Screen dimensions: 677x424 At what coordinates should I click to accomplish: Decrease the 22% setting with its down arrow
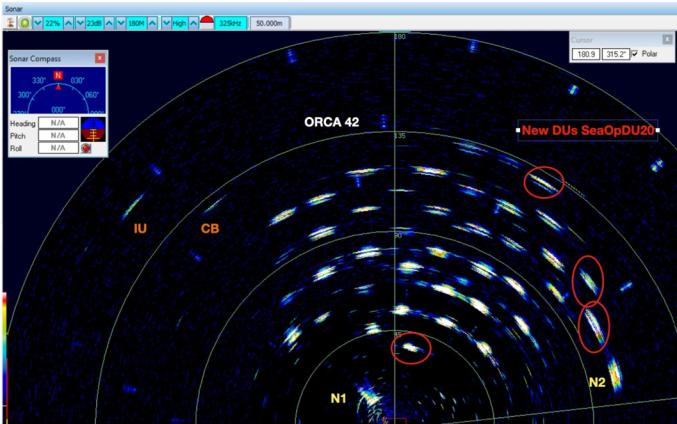pyautogui.click(x=38, y=23)
